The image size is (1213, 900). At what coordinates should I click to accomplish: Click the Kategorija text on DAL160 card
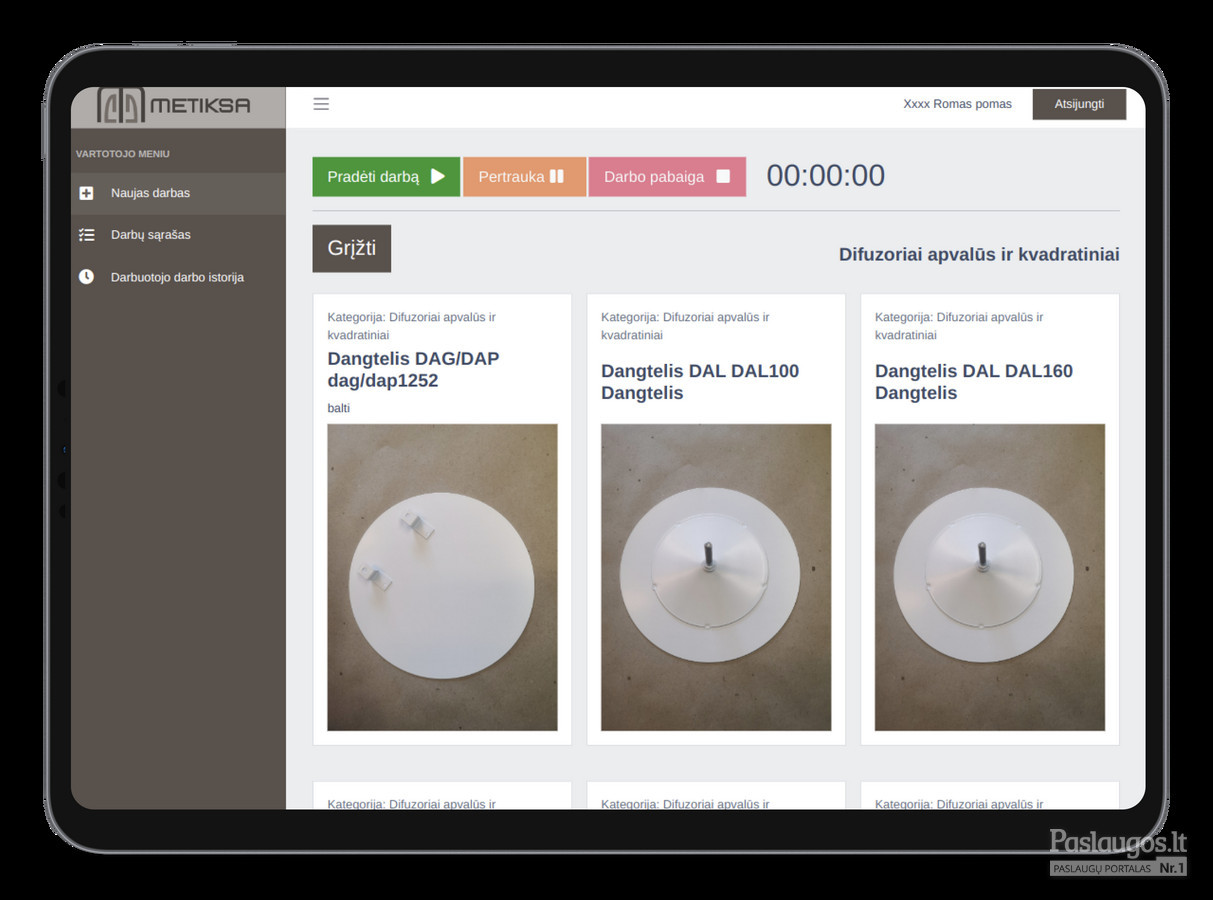[x=959, y=326]
